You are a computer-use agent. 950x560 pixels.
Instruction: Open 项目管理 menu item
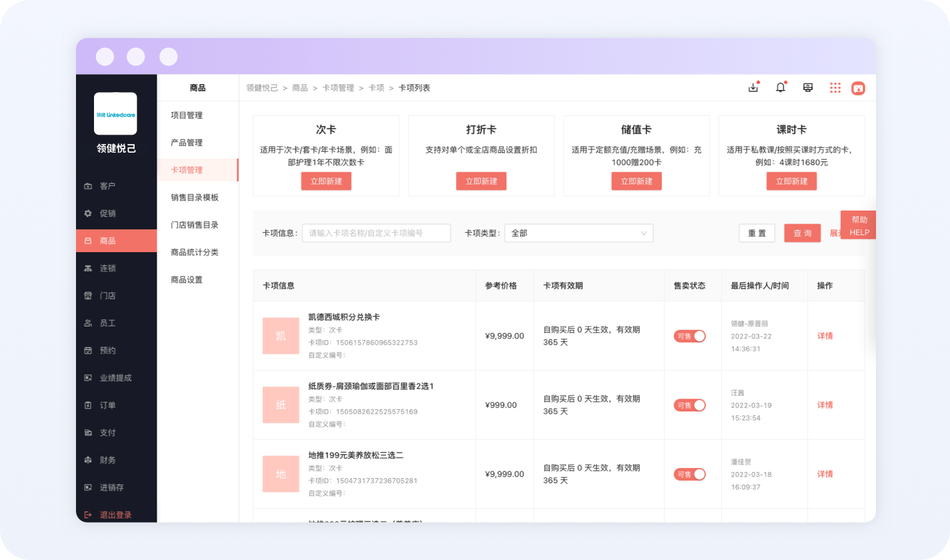[x=187, y=115]
